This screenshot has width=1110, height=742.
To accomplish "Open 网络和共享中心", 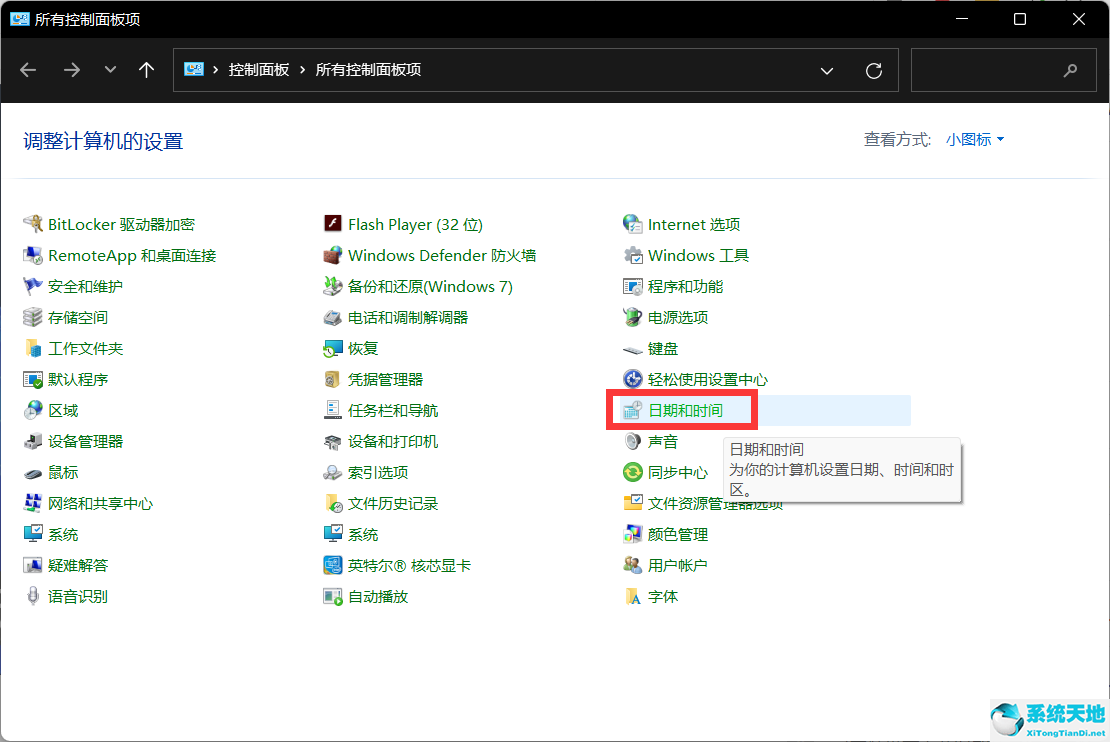I will click(100, 503).
